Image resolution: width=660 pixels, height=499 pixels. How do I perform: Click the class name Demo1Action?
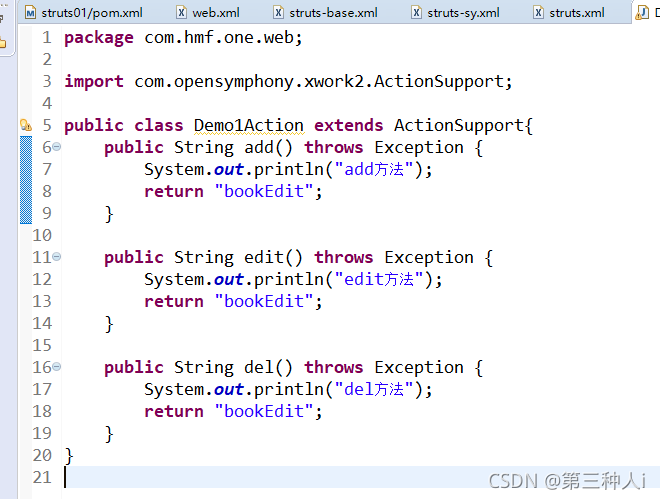coord(249,125)
